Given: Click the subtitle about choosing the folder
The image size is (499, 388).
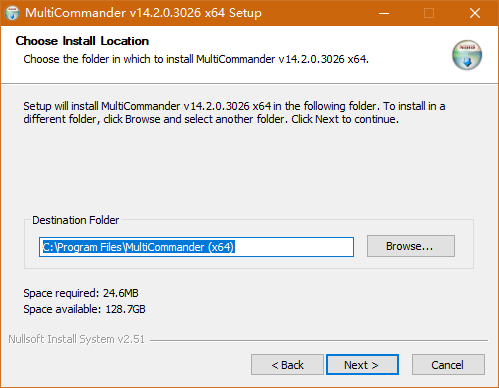Looking at the screenshot, I should coord(196,59).
